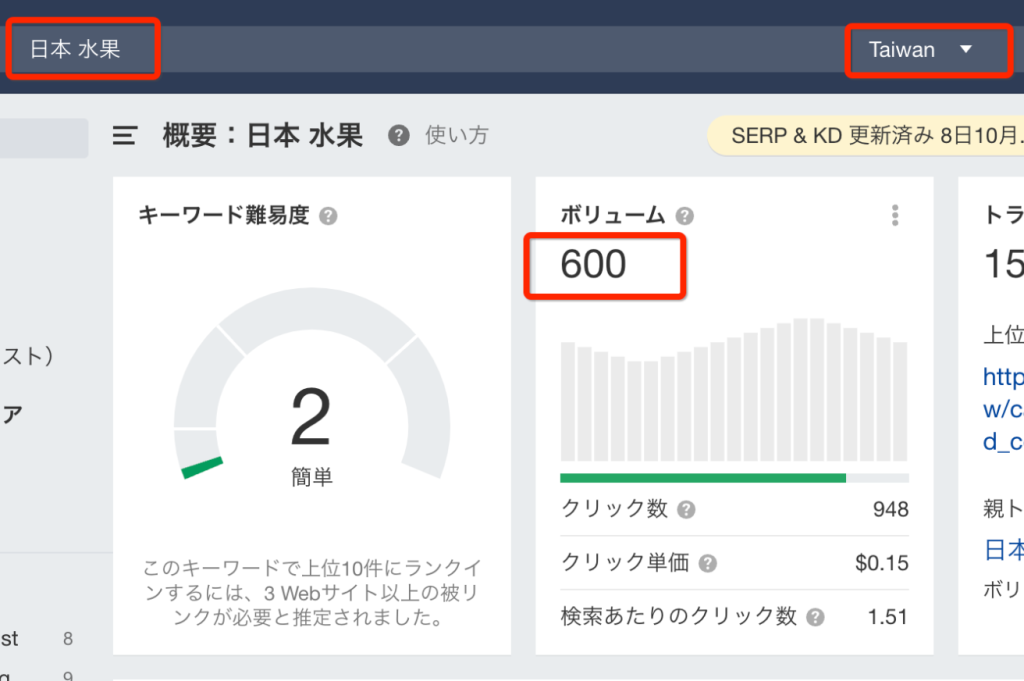1024x681 pixels.
Task: Click the keyword difficulty gauge arc
Action: (x=312, y=383)
